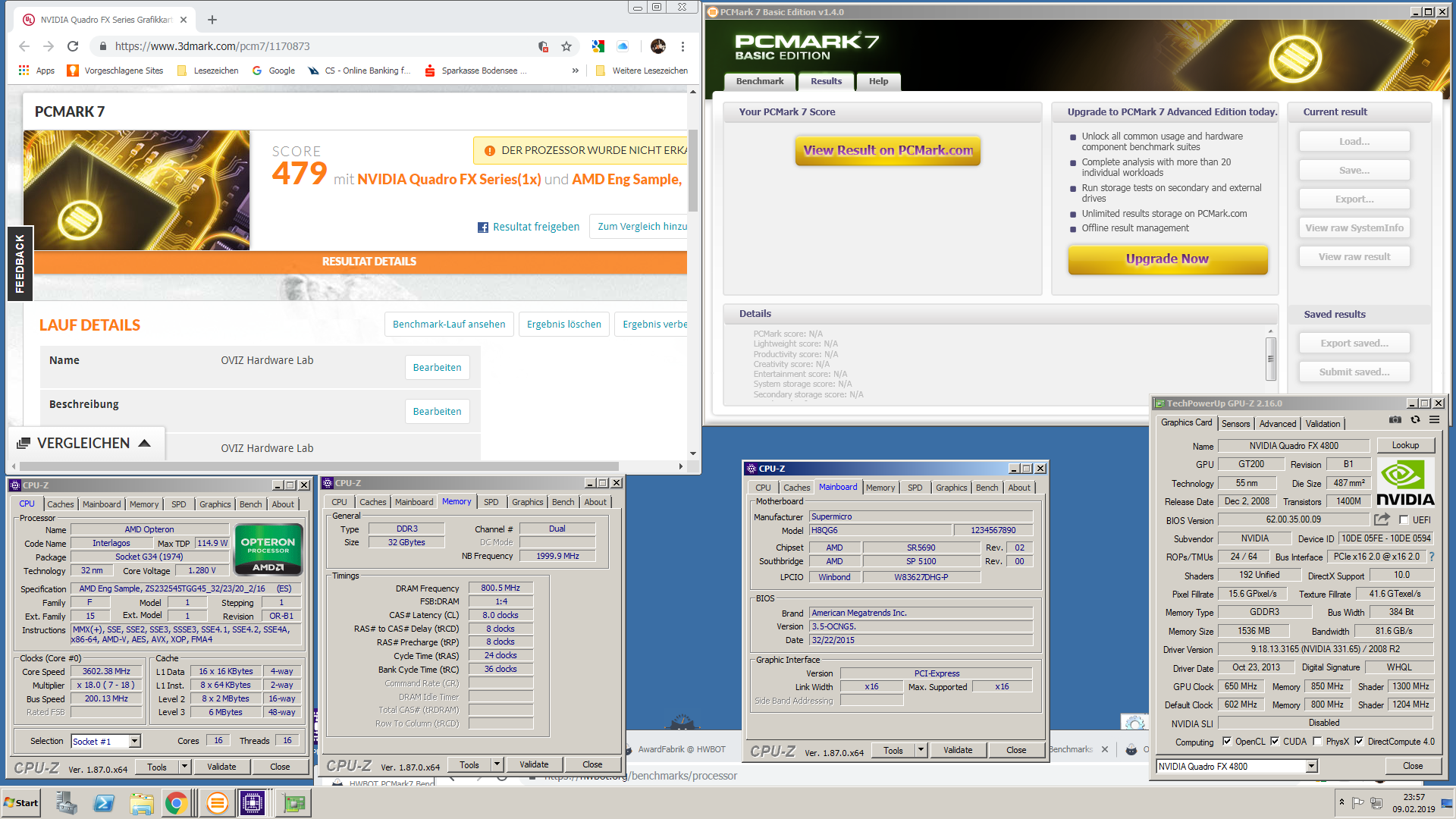Image resolution: width=1456 pixels, height=819 pixels.
Task: Toggle DirectCompute checkbox in GPU-Z
Action: click(1359, 742)
